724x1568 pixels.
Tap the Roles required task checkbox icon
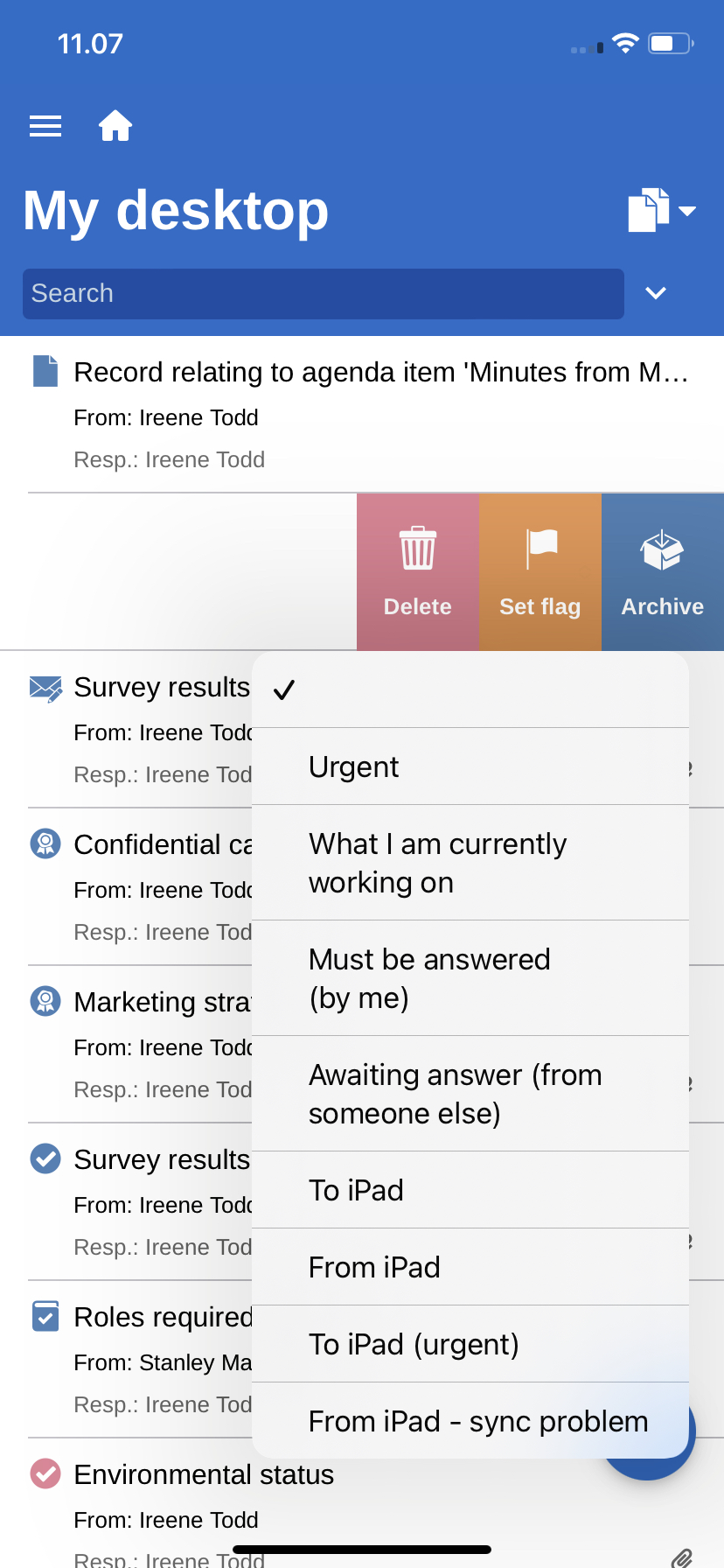pyautogui.click(x=45, y=1316)
